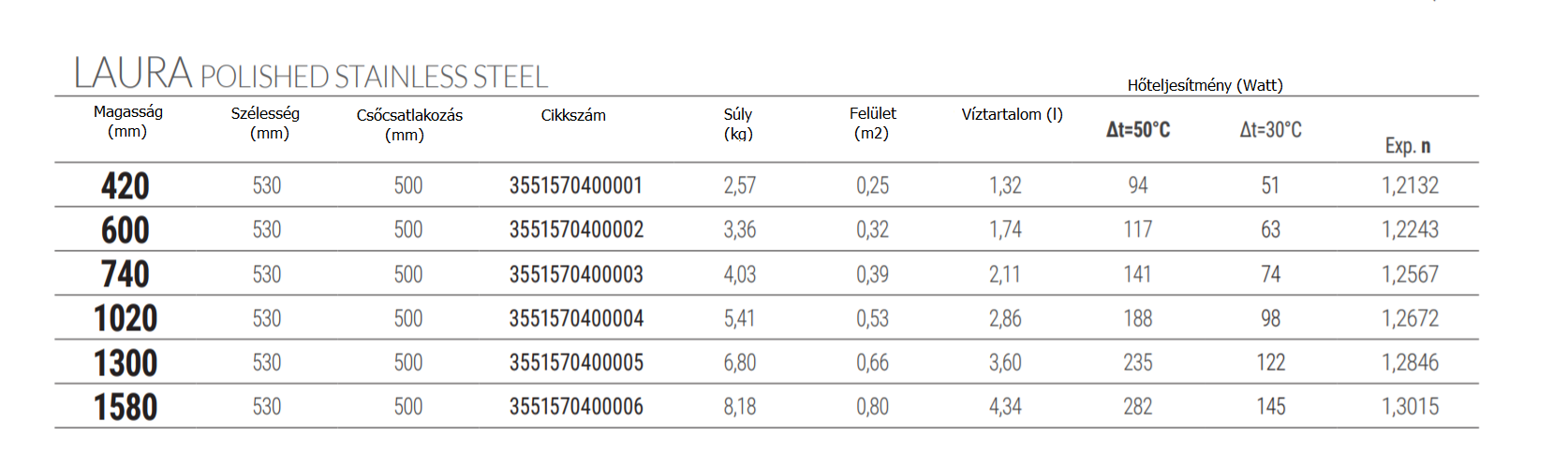Select the Δt=50°C column header
The image size is (1568, 451).
1138,130
